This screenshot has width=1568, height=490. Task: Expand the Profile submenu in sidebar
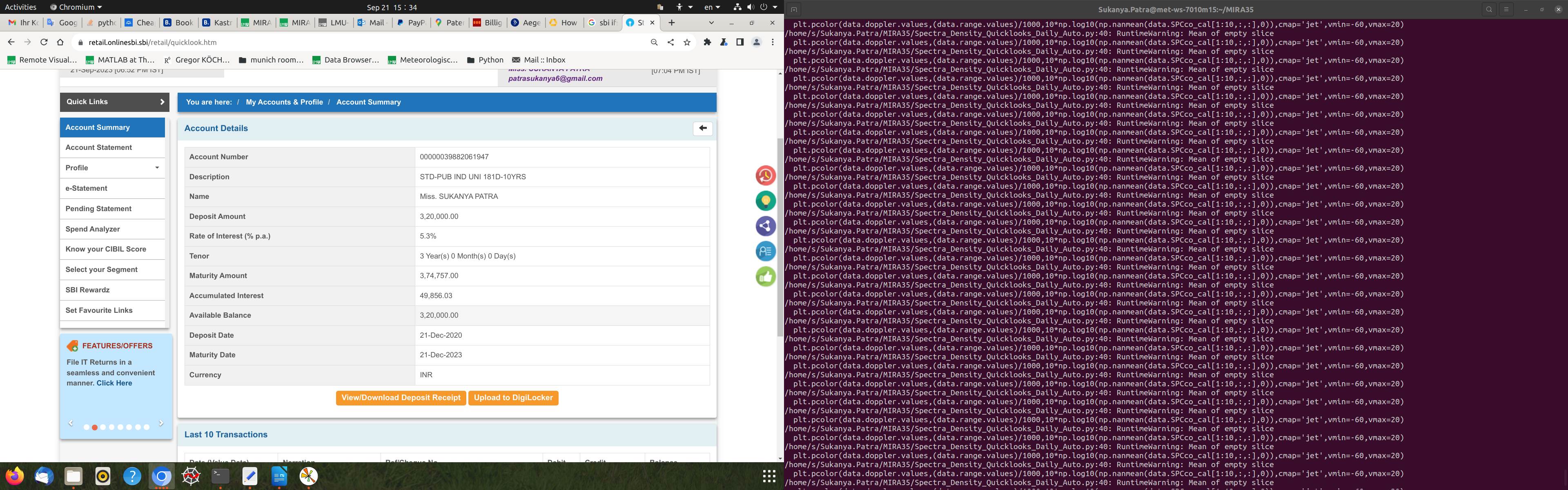156,168
